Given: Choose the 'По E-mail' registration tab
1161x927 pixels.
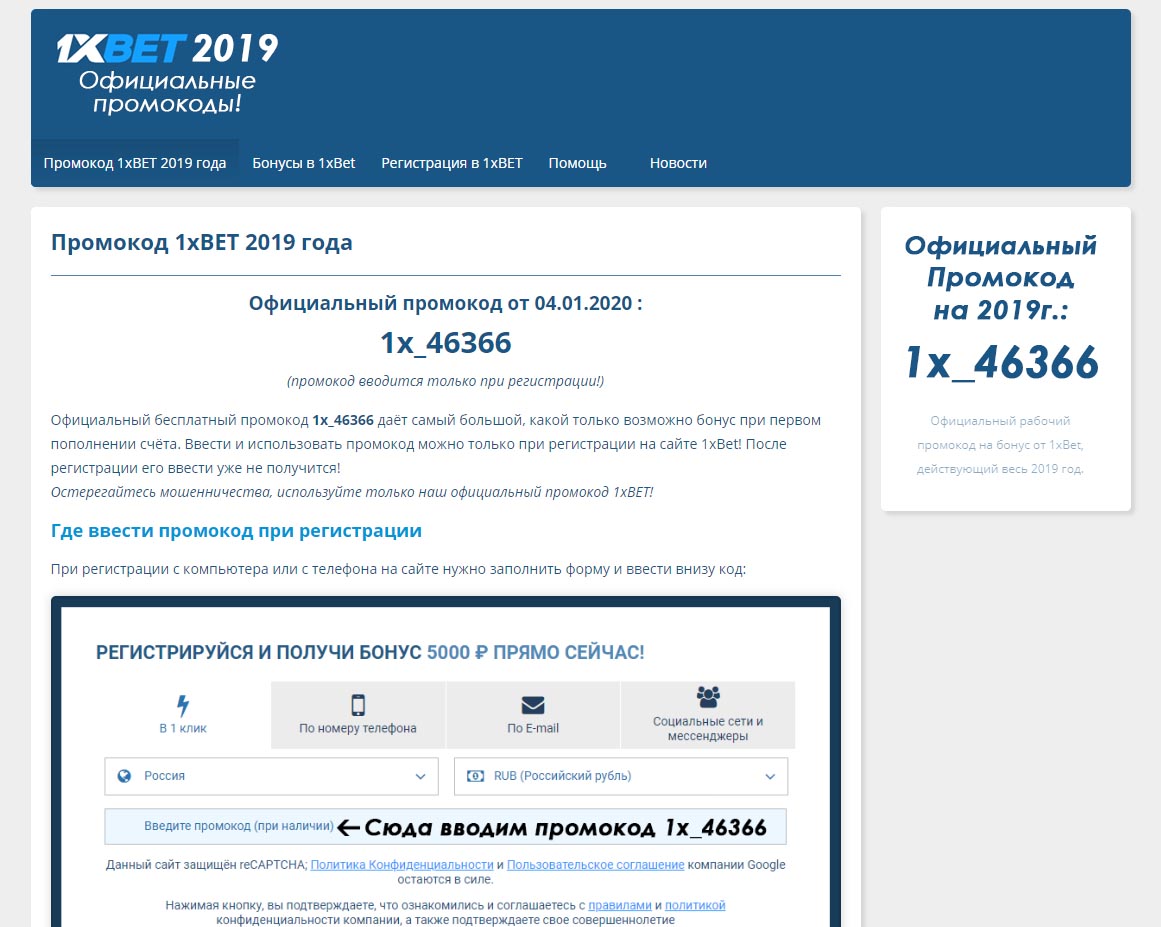Looking at the screenshot, I should 533,715.
